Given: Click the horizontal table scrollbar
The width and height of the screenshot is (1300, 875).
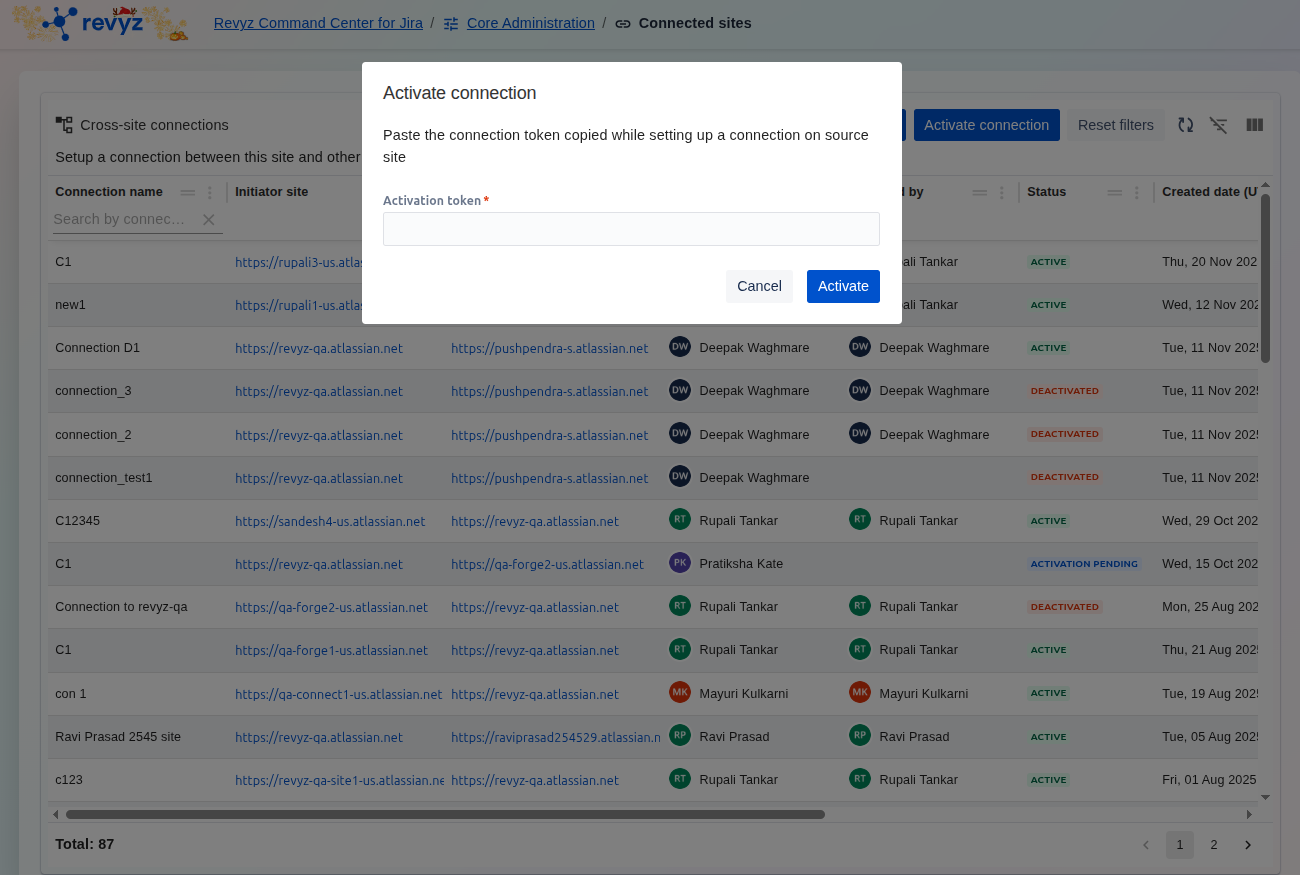Looking at the screenshot, I should click(x=445, y=814).
